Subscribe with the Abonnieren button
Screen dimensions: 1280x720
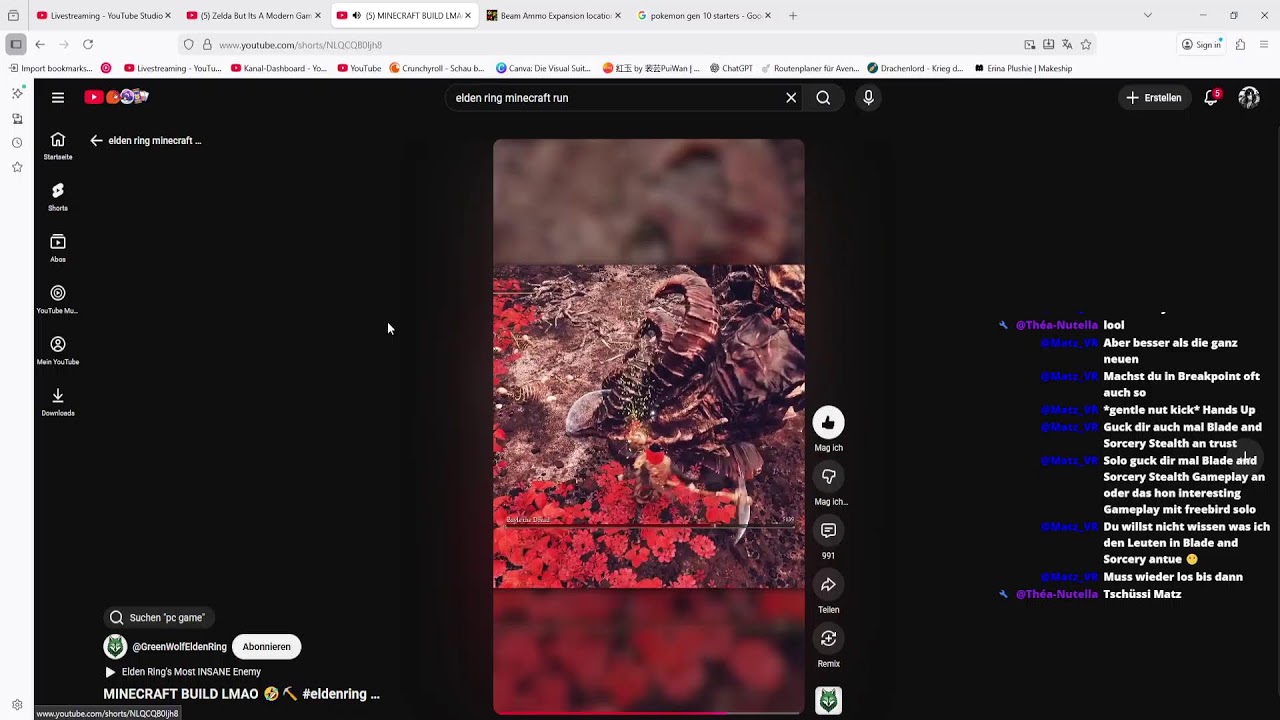(266, 647)
